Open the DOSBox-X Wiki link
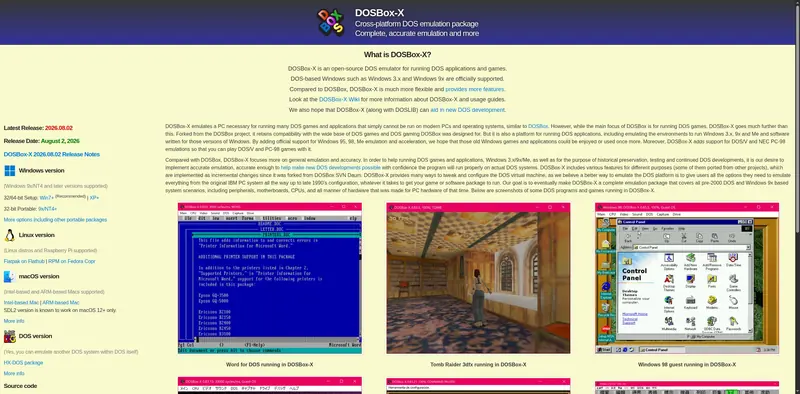Image resolution: width=800 pixels, height=394 pixels. (x=339, y=100)
